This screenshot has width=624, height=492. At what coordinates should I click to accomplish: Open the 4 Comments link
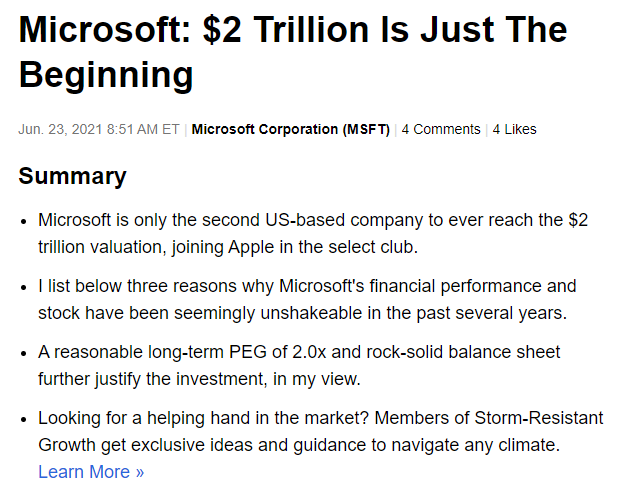click(x=441, y=129)
